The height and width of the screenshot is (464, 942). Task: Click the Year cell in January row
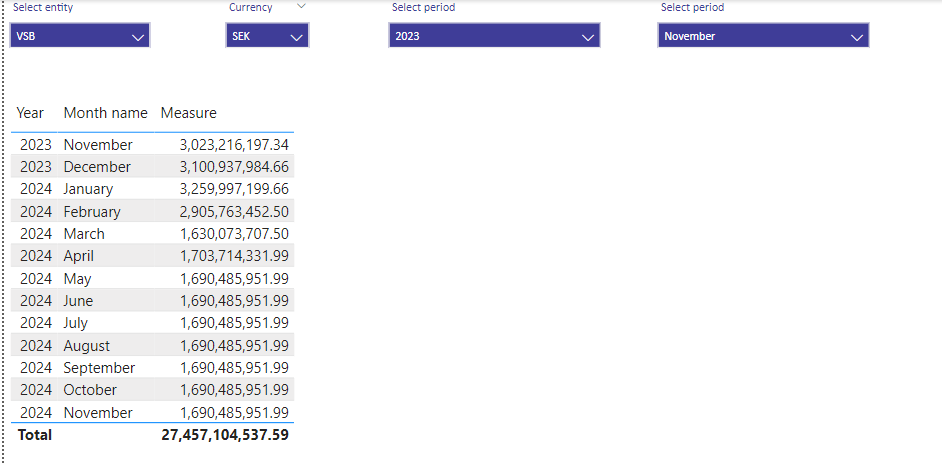[36, 189]
